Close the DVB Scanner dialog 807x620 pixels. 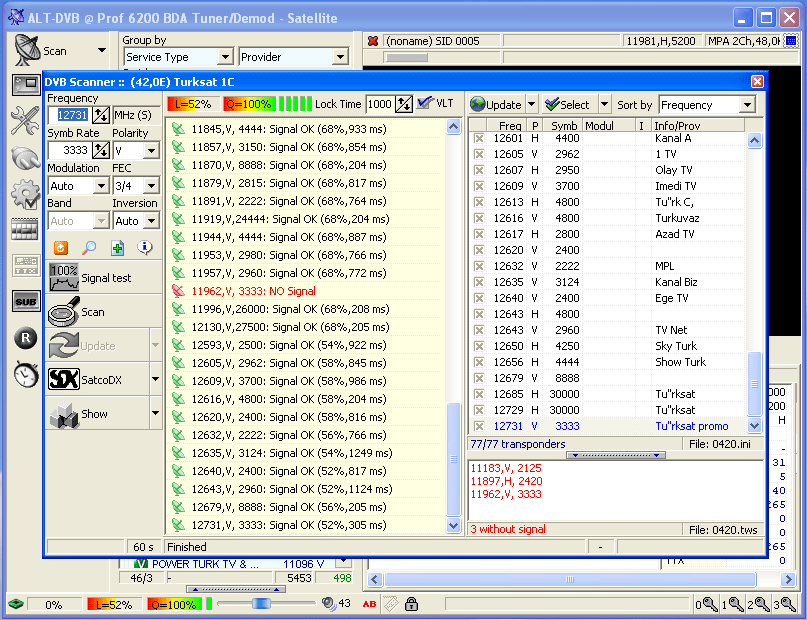tap(757, 82)
